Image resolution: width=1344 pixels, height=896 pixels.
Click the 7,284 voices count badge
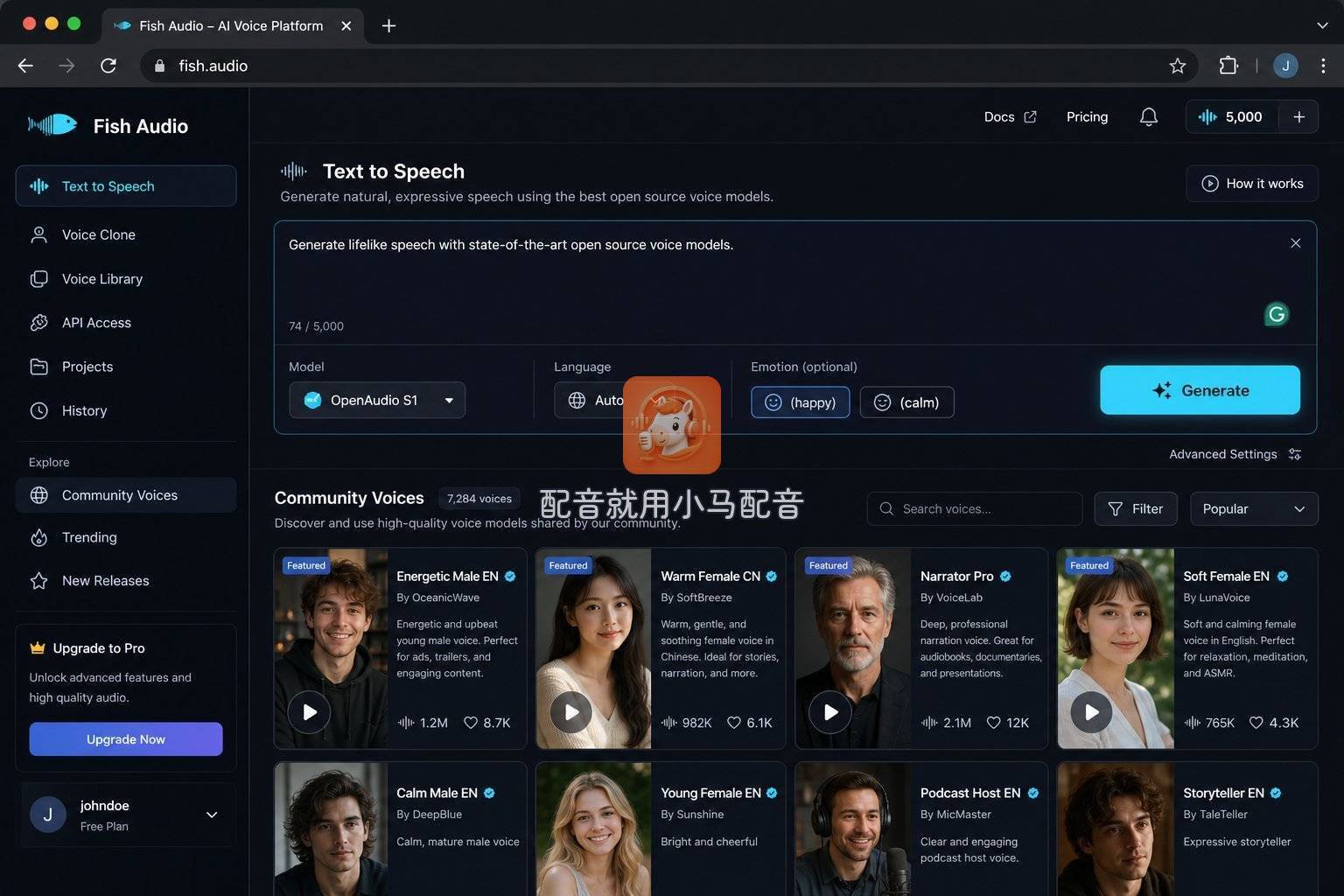[x=479, y=499]
